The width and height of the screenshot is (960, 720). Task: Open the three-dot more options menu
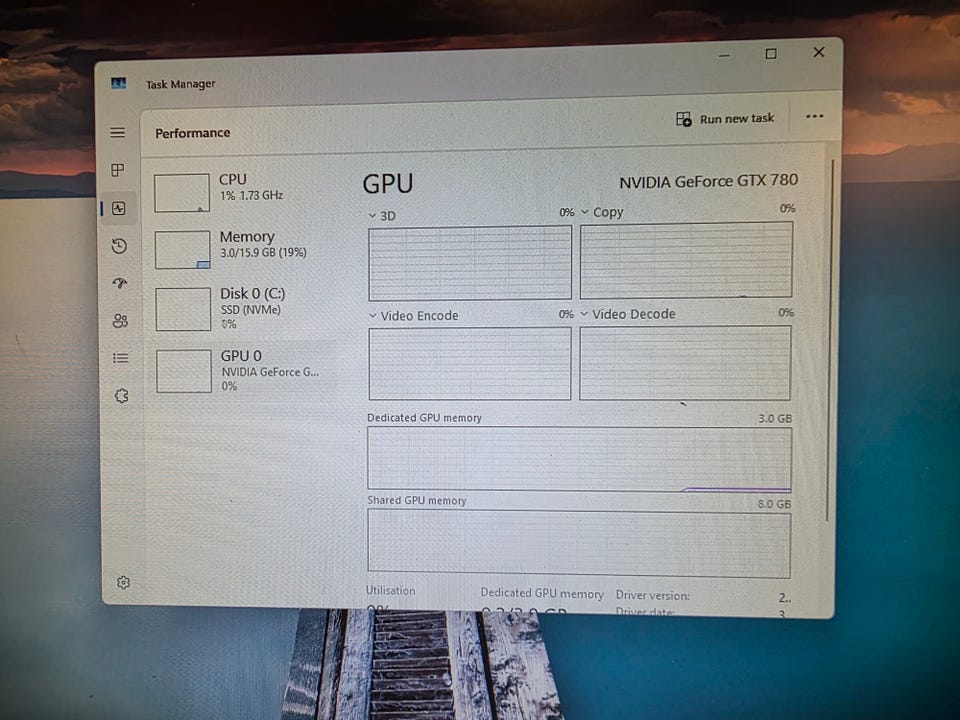tap(814, 116)
